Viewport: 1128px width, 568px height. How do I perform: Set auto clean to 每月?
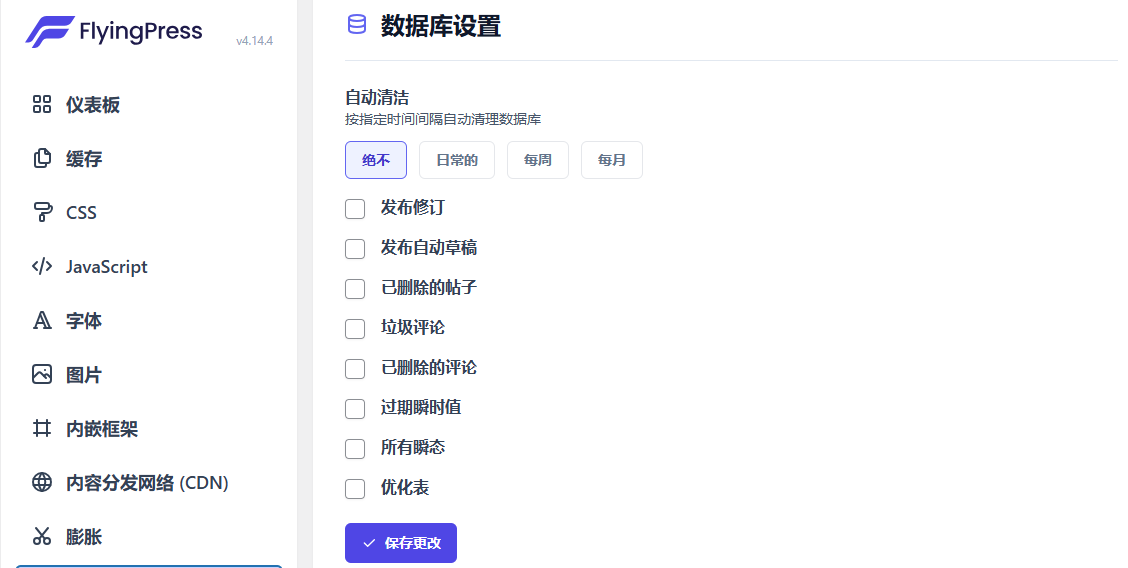point(612,160)
